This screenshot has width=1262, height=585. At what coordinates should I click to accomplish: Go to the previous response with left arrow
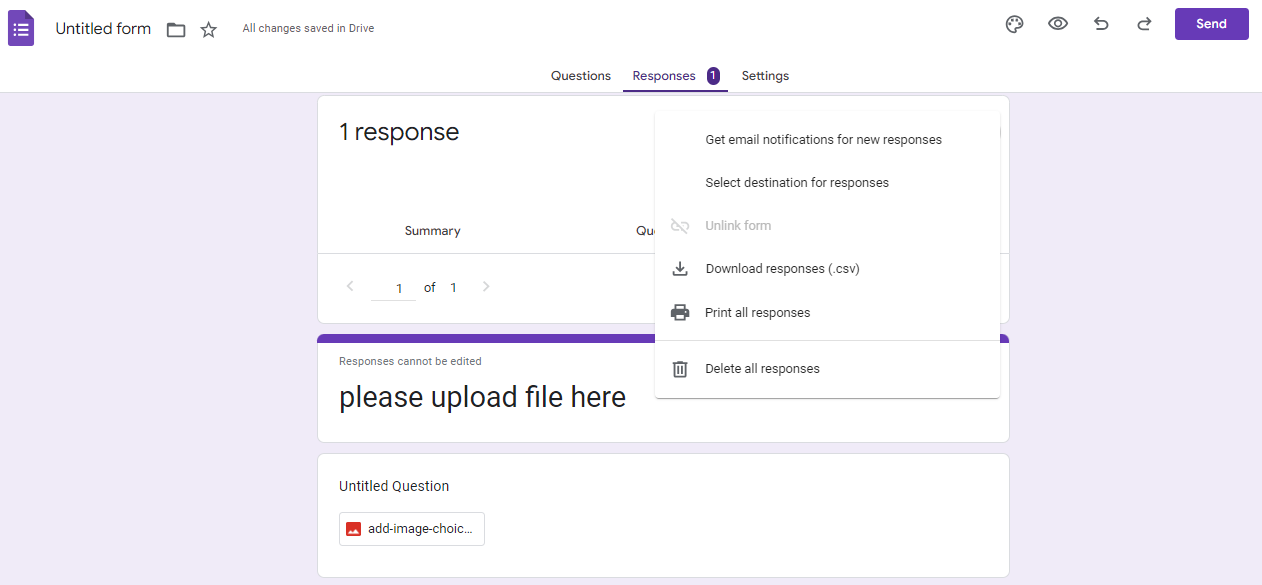click(349, 287)
